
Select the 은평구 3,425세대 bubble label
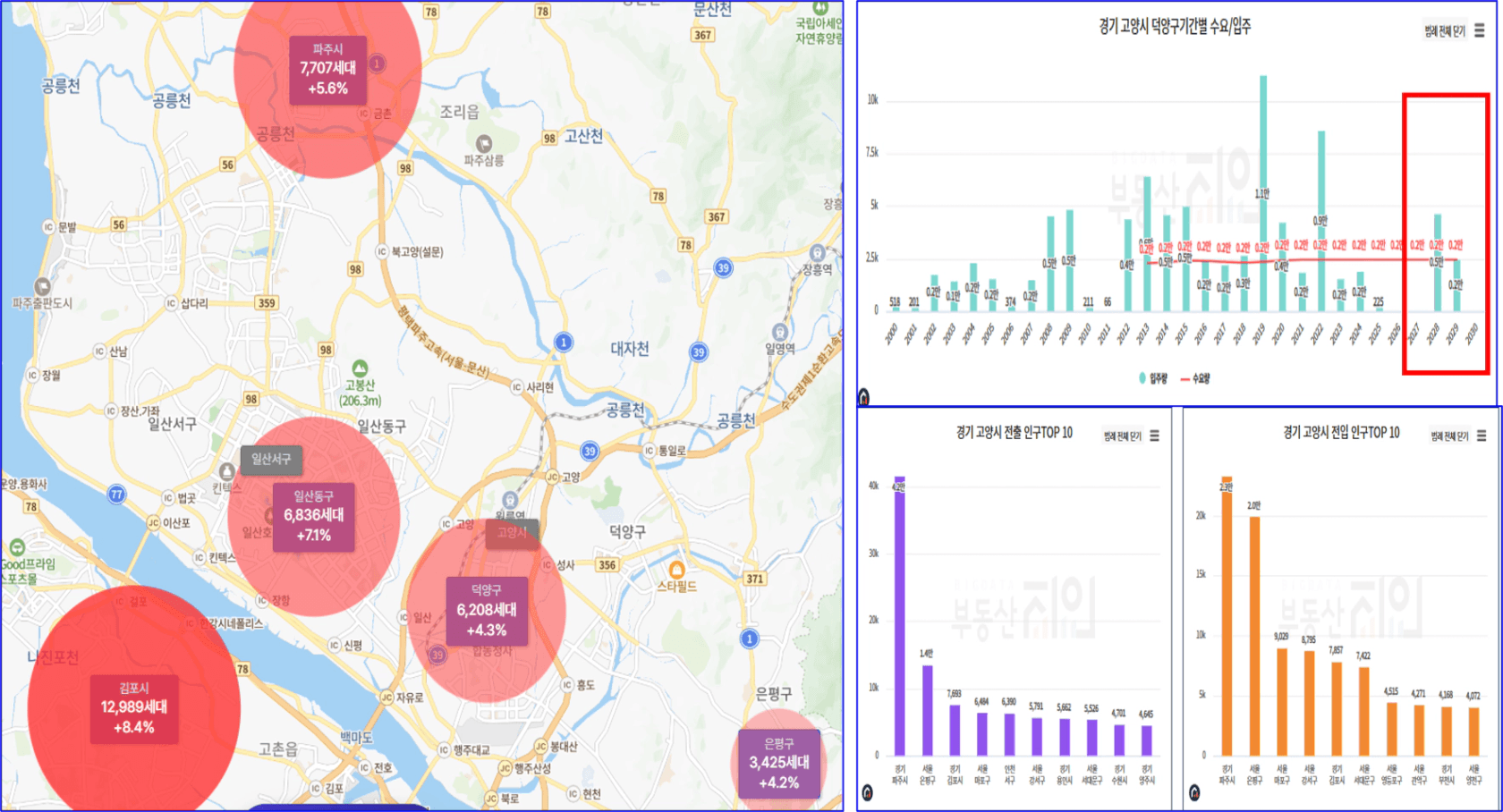click(x=779, y=764)
